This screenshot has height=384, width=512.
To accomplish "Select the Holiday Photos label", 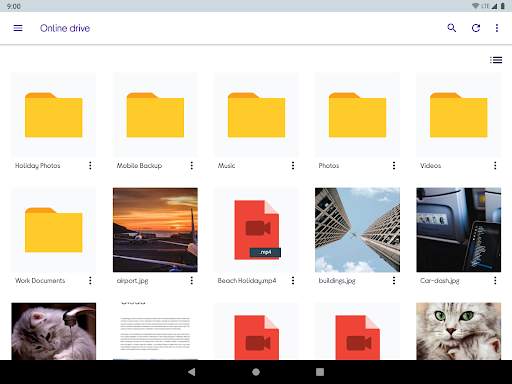I will click(x=38, y=166).
